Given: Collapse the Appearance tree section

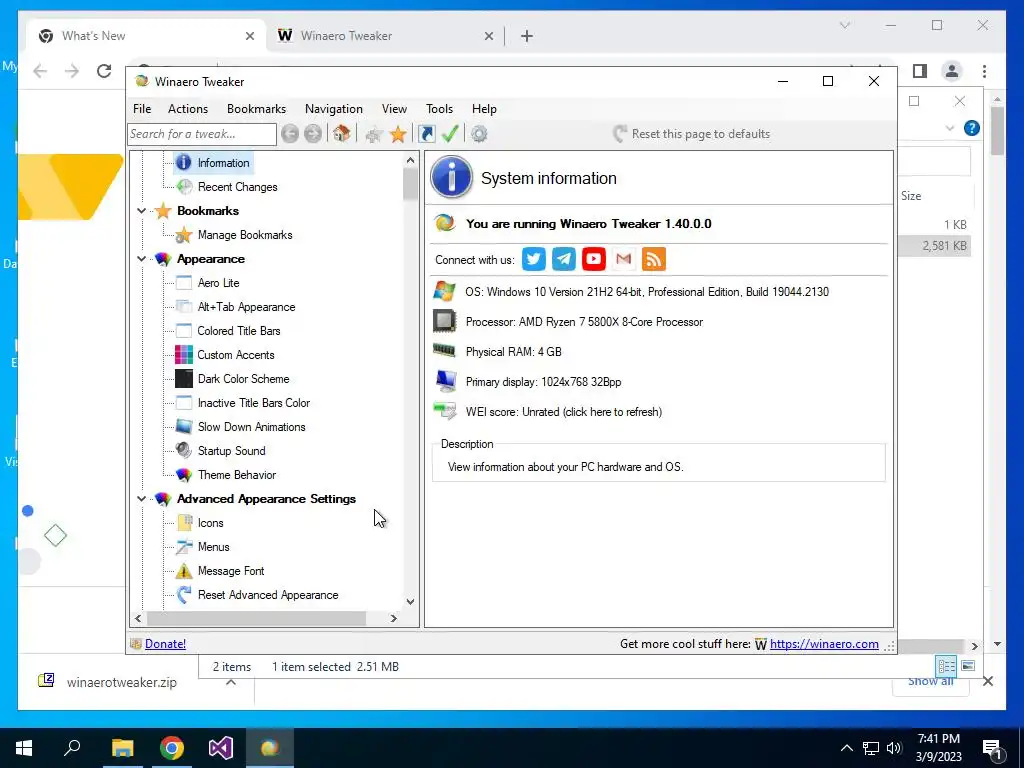Looking at the screenshot, I should 141,259.
